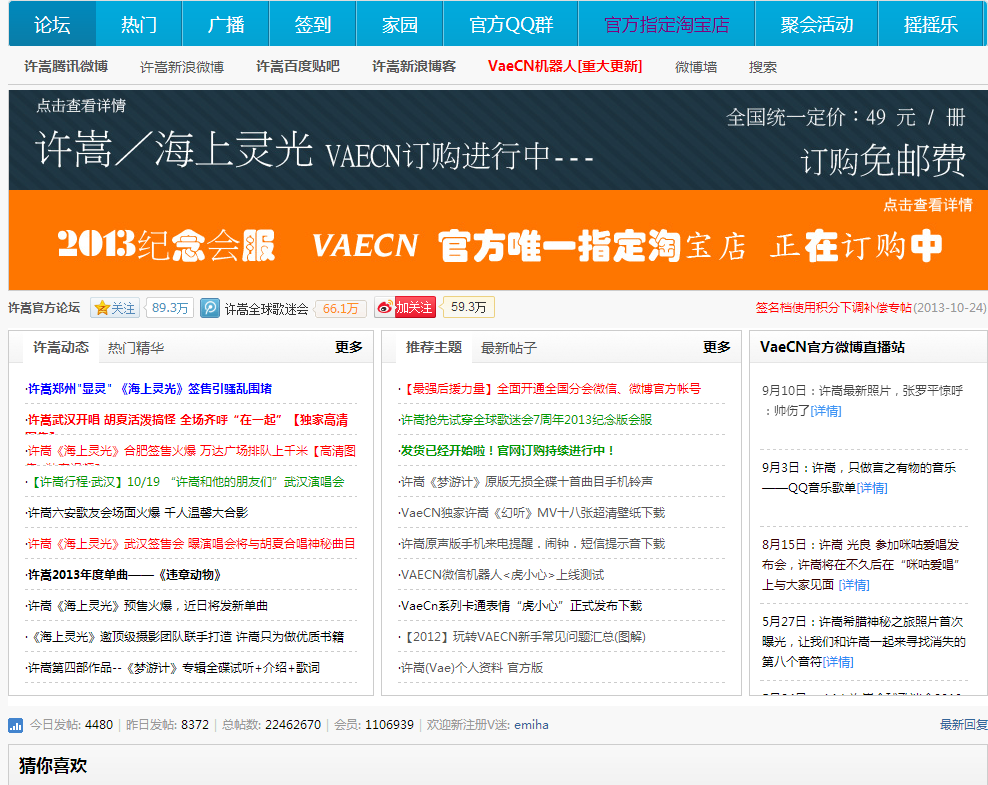The width and height of the screenshot is (988, 785).
Task: Open the 合肥签售火爆 万达广场 post
Action: pos(192,450)
